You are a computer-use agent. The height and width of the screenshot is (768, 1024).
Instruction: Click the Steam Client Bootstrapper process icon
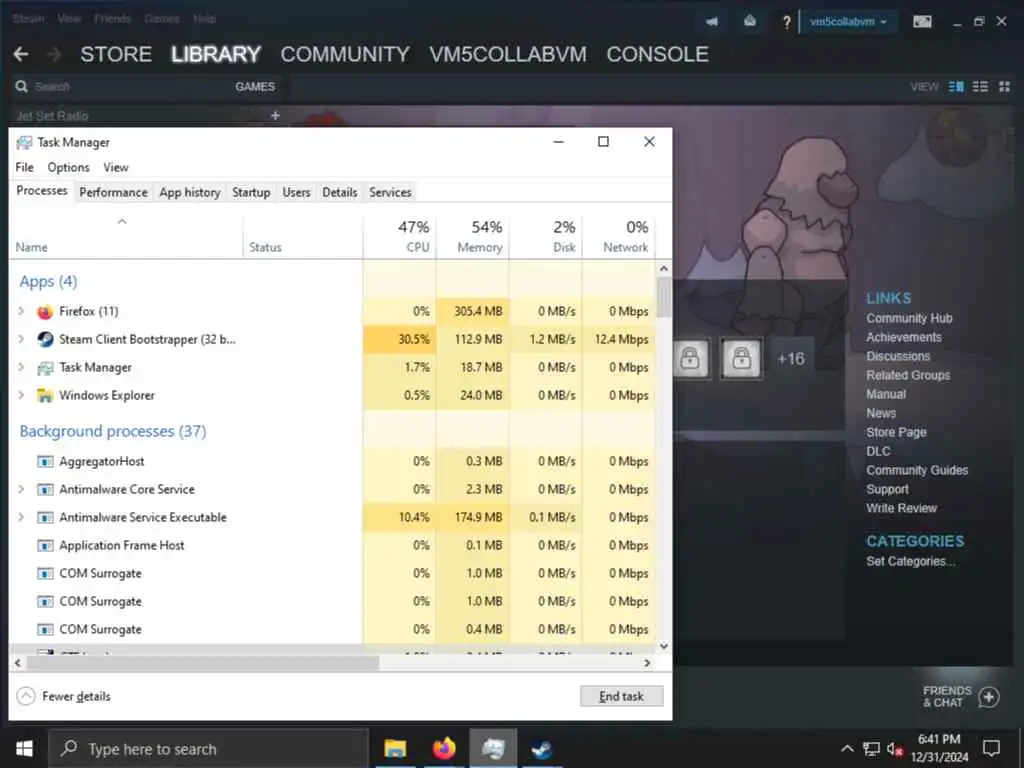click(x=45, y=340)
